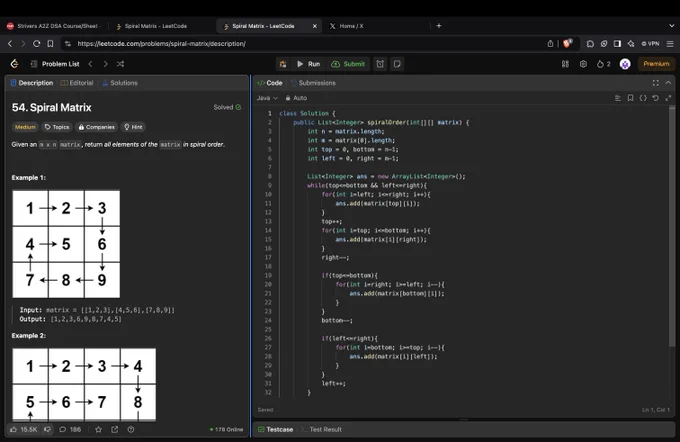Go to next problem arrow
Screen dimensions: 680x442
point(105,64)
